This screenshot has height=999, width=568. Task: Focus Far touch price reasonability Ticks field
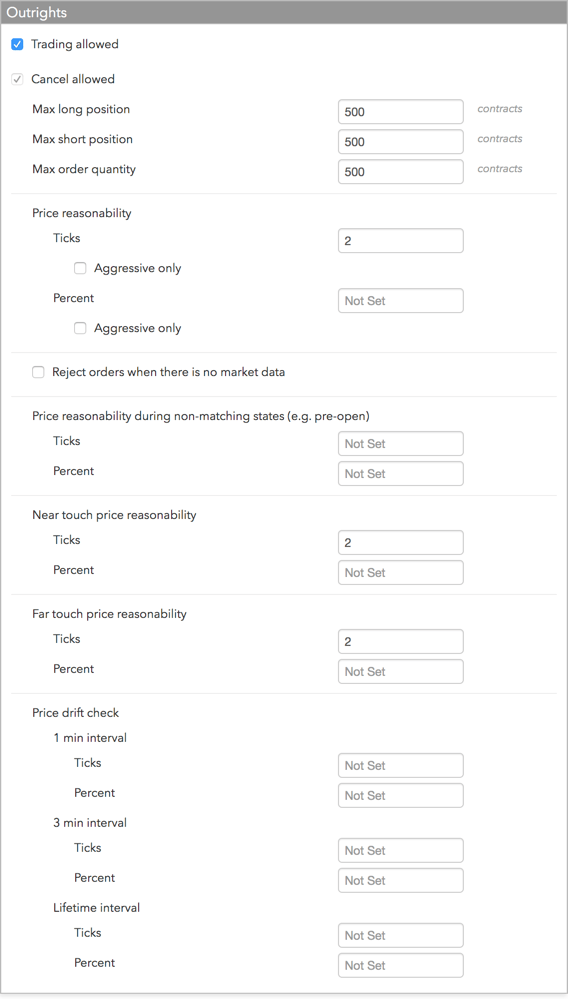pos(401,642)
